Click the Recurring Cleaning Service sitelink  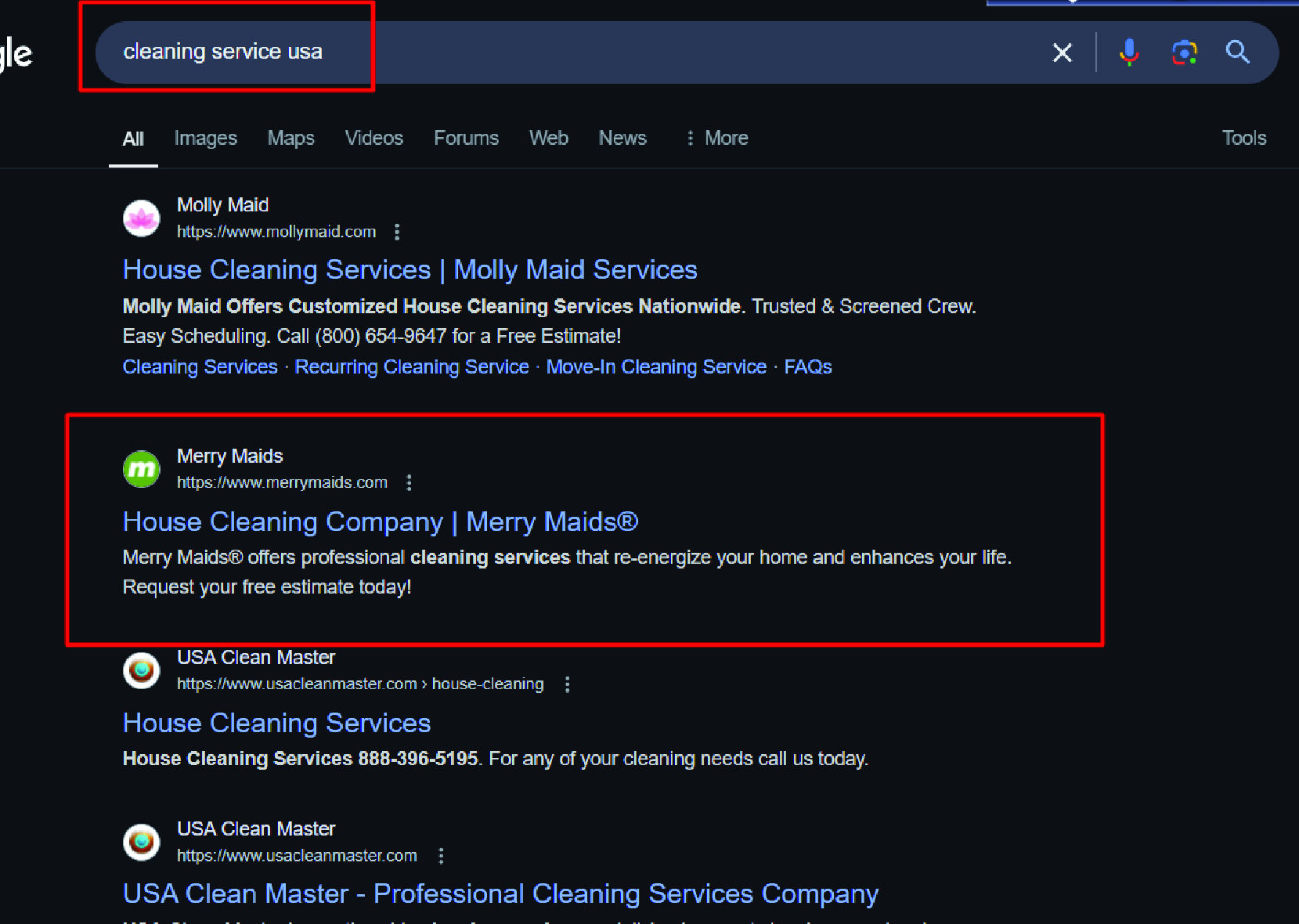[412, 366]
